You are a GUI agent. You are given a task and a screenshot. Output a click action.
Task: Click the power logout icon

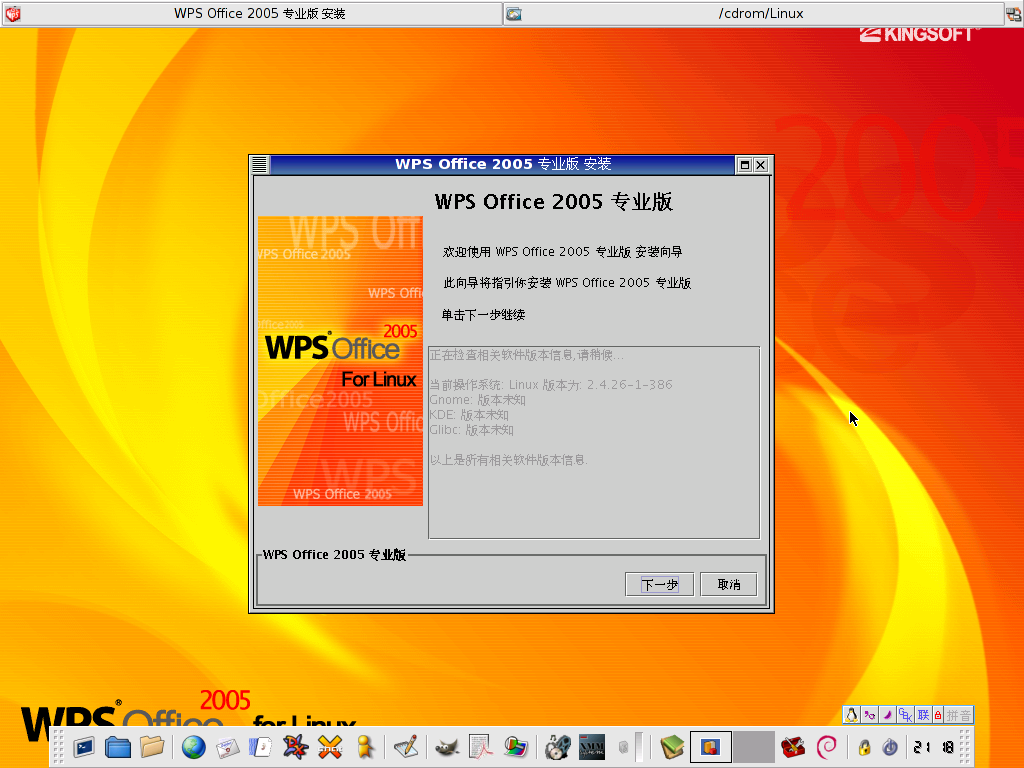(x=889, y=746)
